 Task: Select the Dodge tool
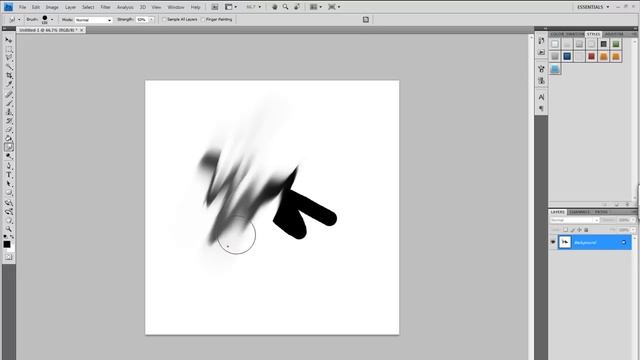pos(9,157)
